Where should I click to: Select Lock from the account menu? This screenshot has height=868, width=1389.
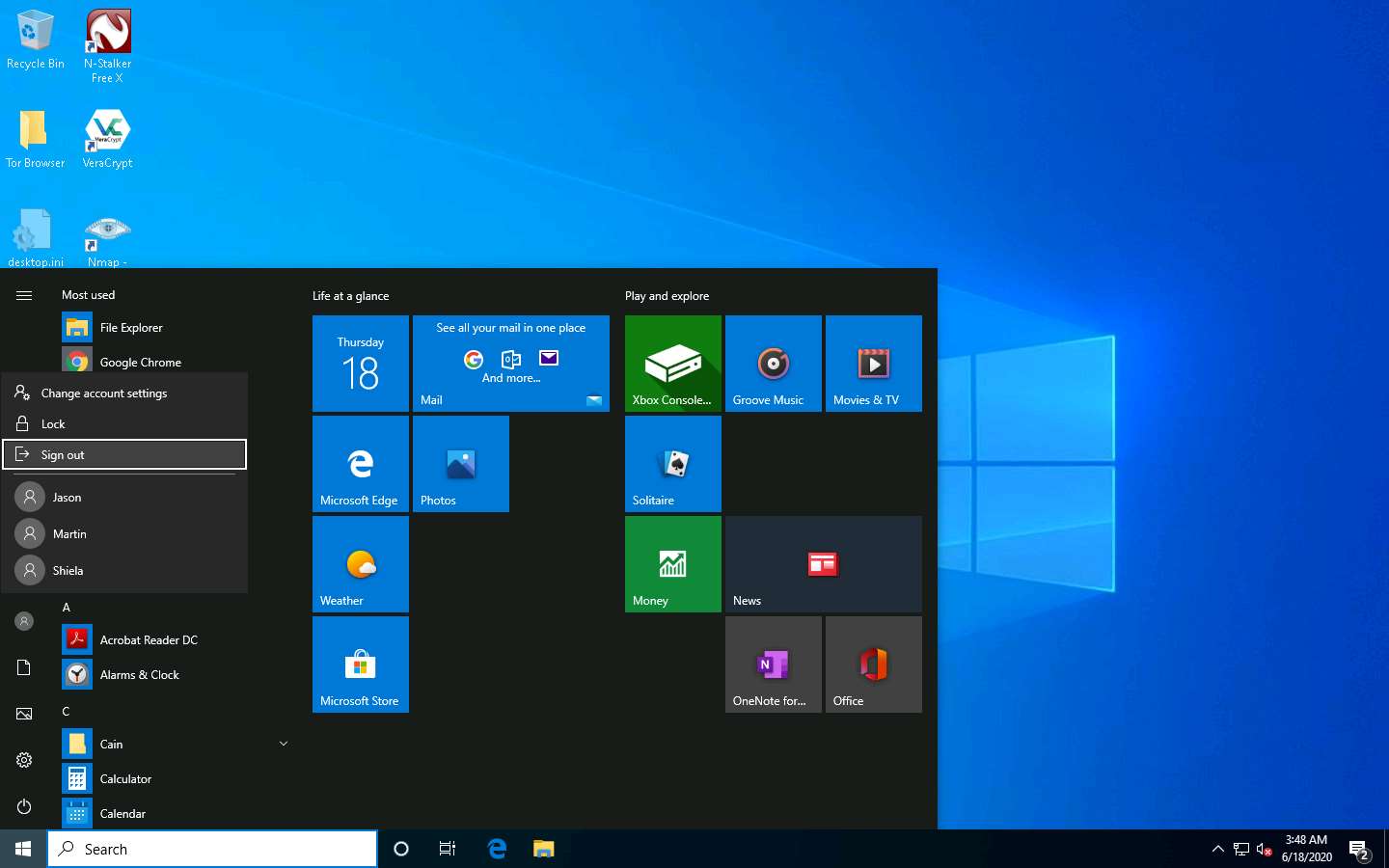point(124,424)
